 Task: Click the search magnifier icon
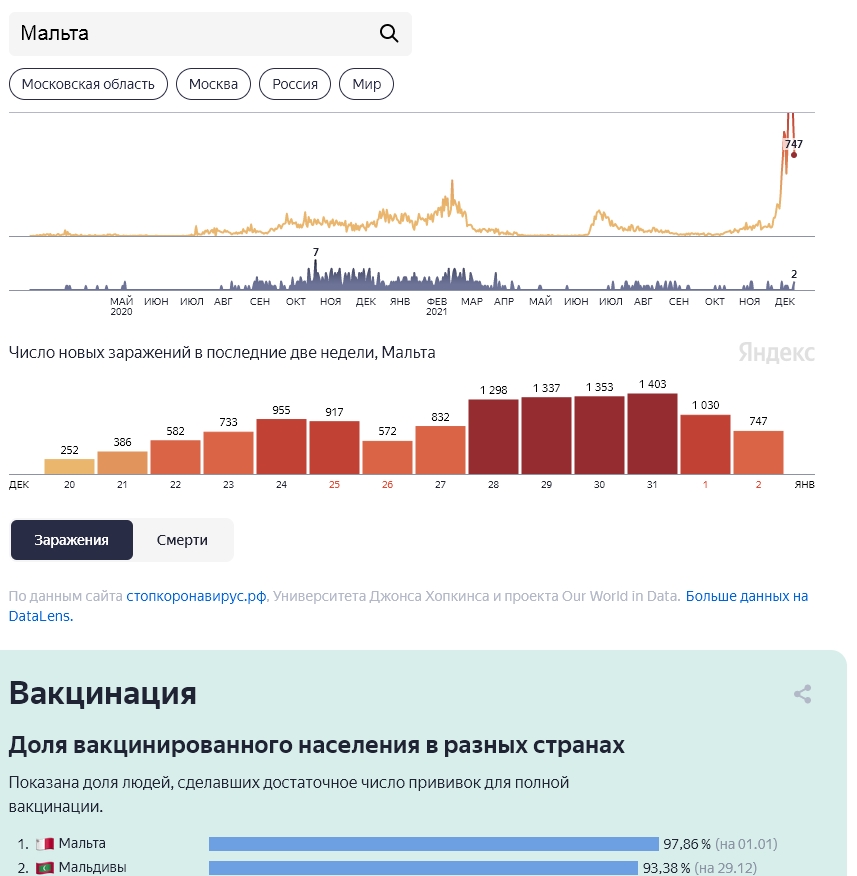[389, 34]
